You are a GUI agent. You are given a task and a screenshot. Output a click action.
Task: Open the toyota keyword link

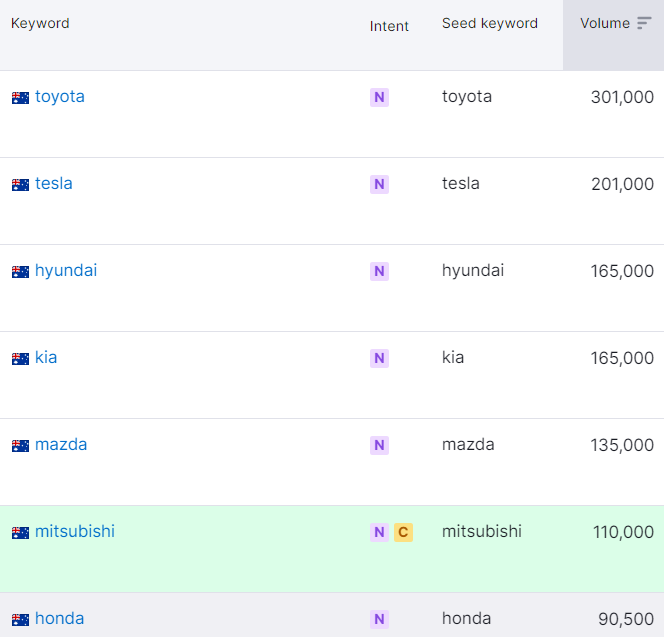pos(60,97)
